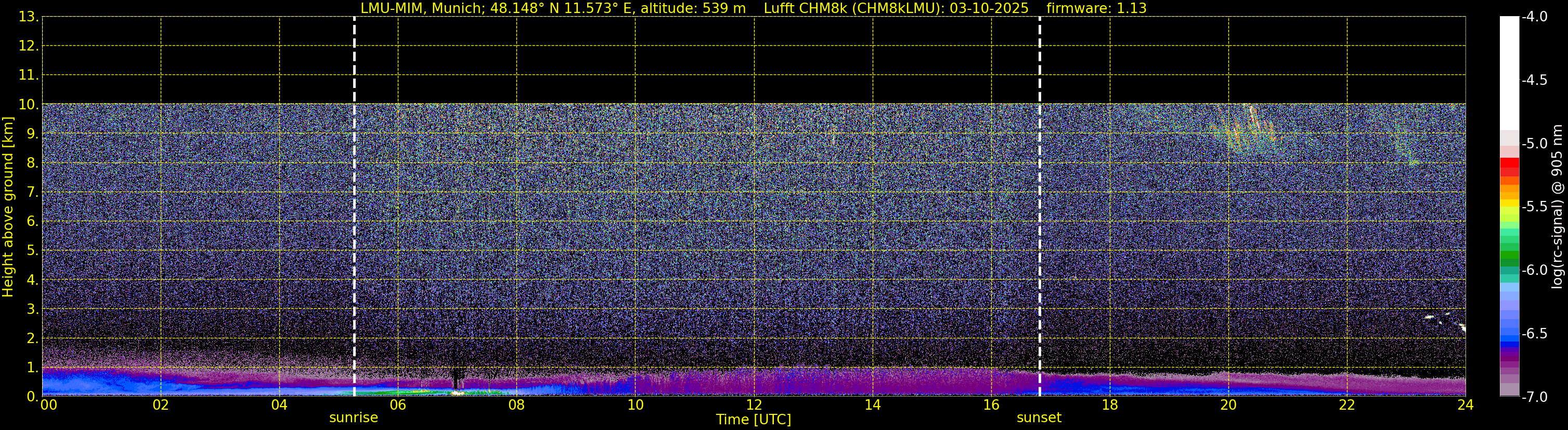The image size is (1568, 430).
Task: Click the colorbar tick label '-4.0'
Action: point(1534,17)
